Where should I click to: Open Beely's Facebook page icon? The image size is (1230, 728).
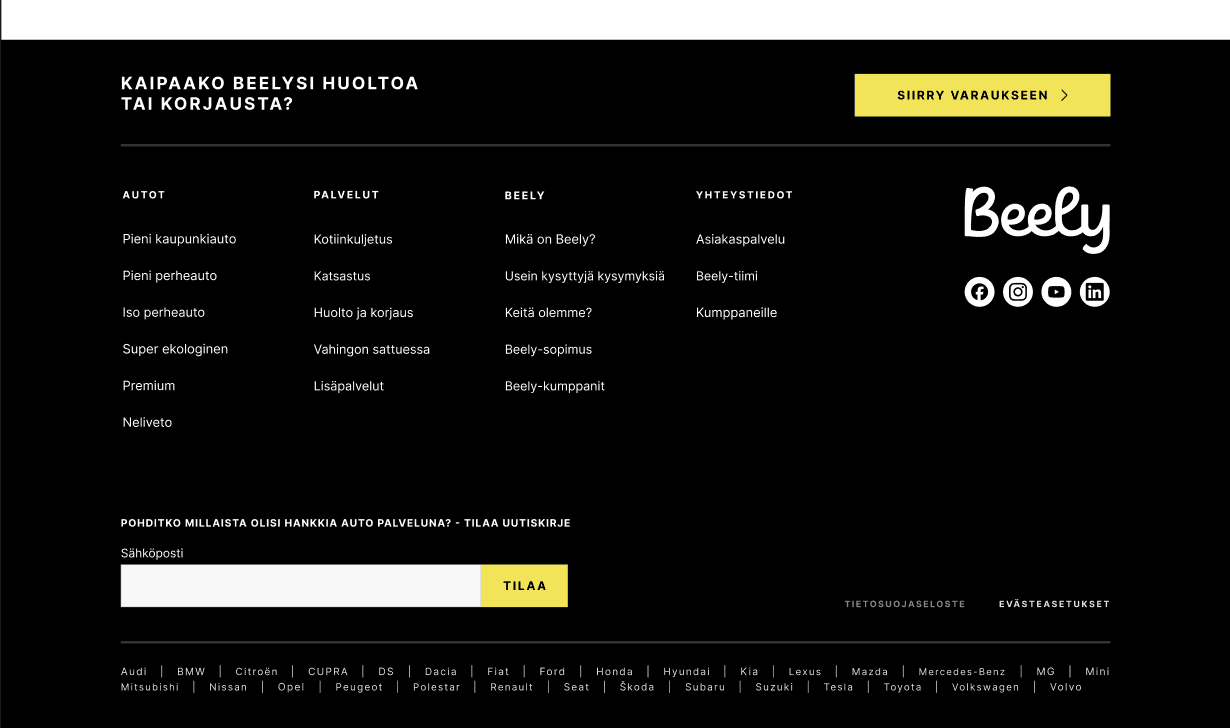979,292
